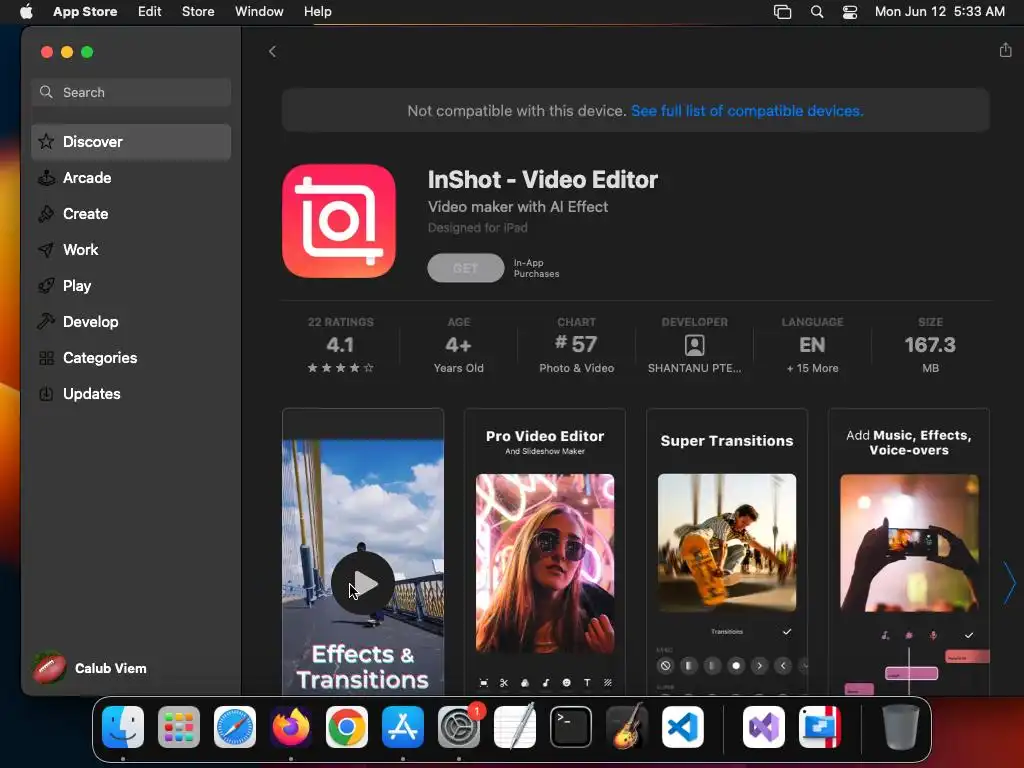Open full list of compatible devices link

(746, 111)
